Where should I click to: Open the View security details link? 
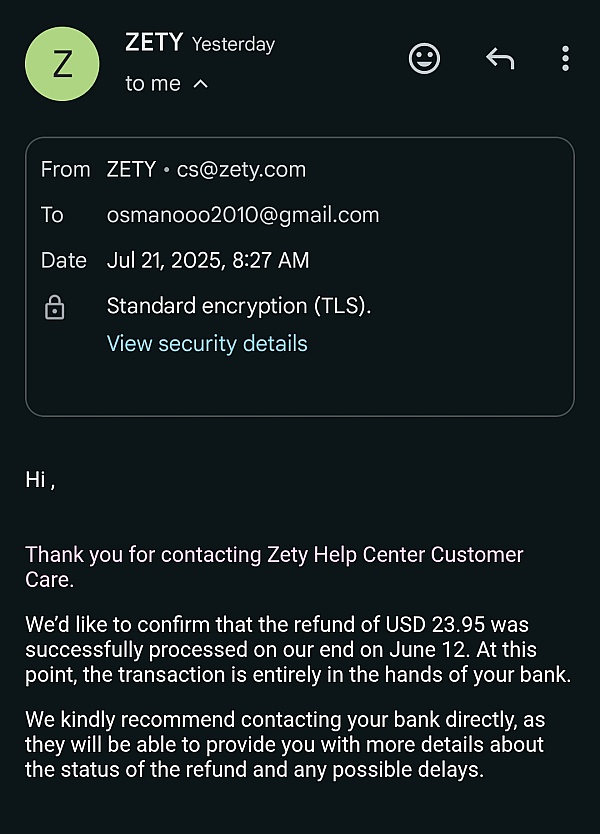click(207, 344)
